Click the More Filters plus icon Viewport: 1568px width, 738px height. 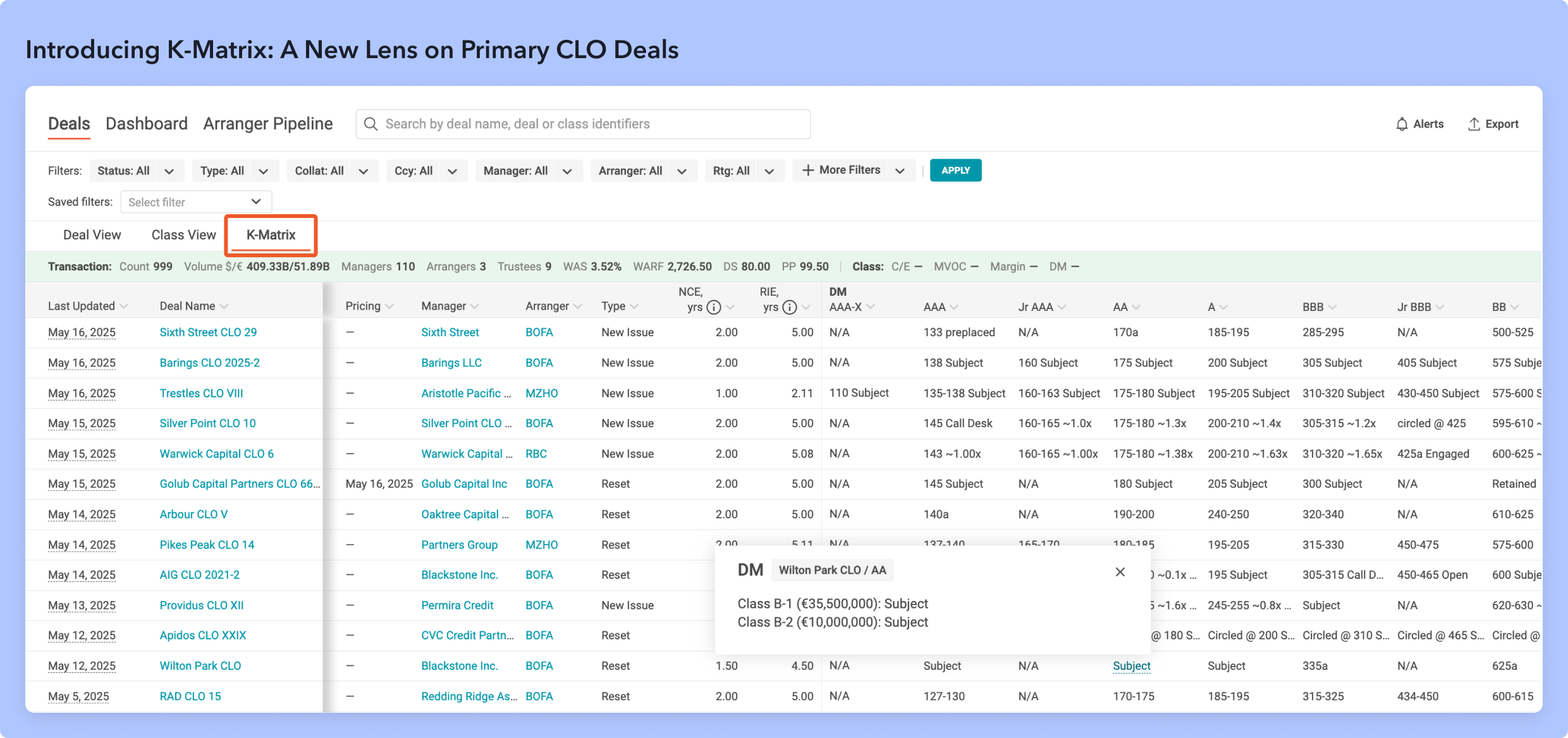coord(807,170)
